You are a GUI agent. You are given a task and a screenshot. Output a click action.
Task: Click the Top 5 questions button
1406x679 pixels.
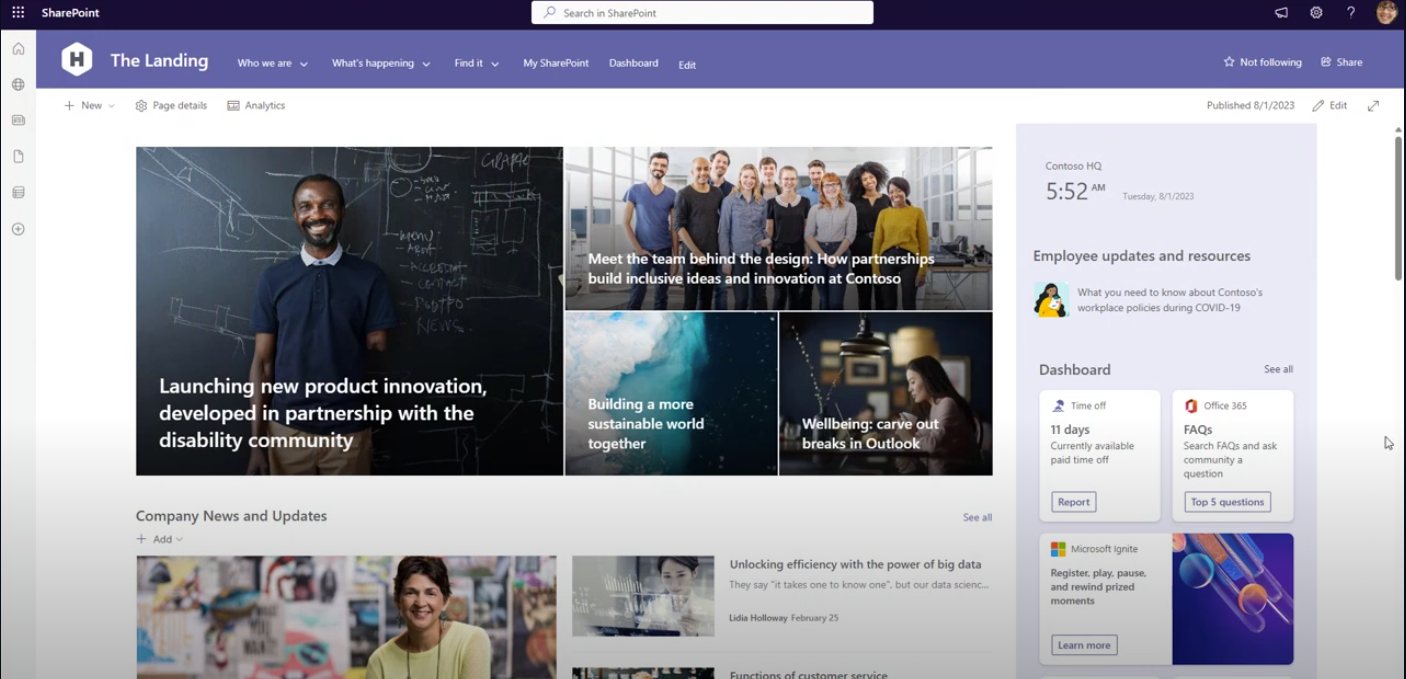(x=1227, y=502)
